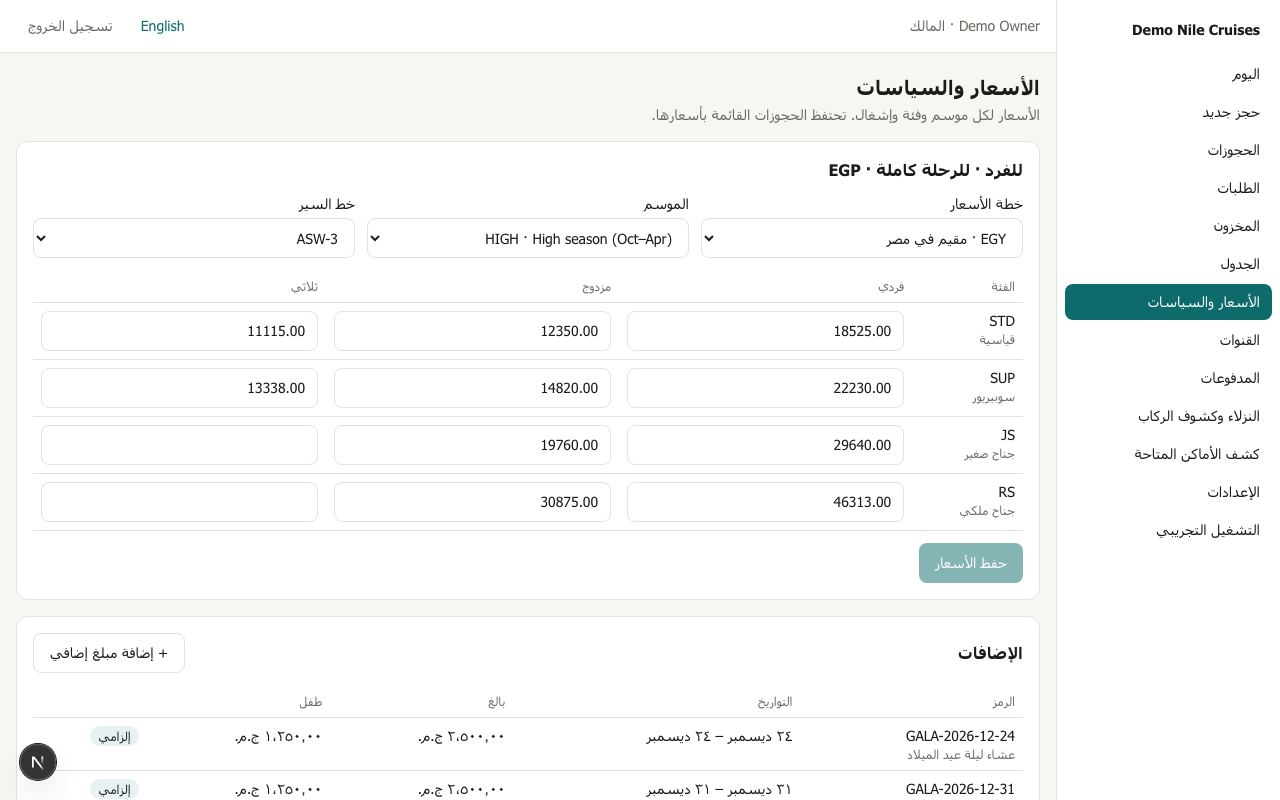Open القنوات in sidebar
Image resolution: width=1280 pixels, height=800 pixels.
pyautogui.click(x=1168, y=340)
